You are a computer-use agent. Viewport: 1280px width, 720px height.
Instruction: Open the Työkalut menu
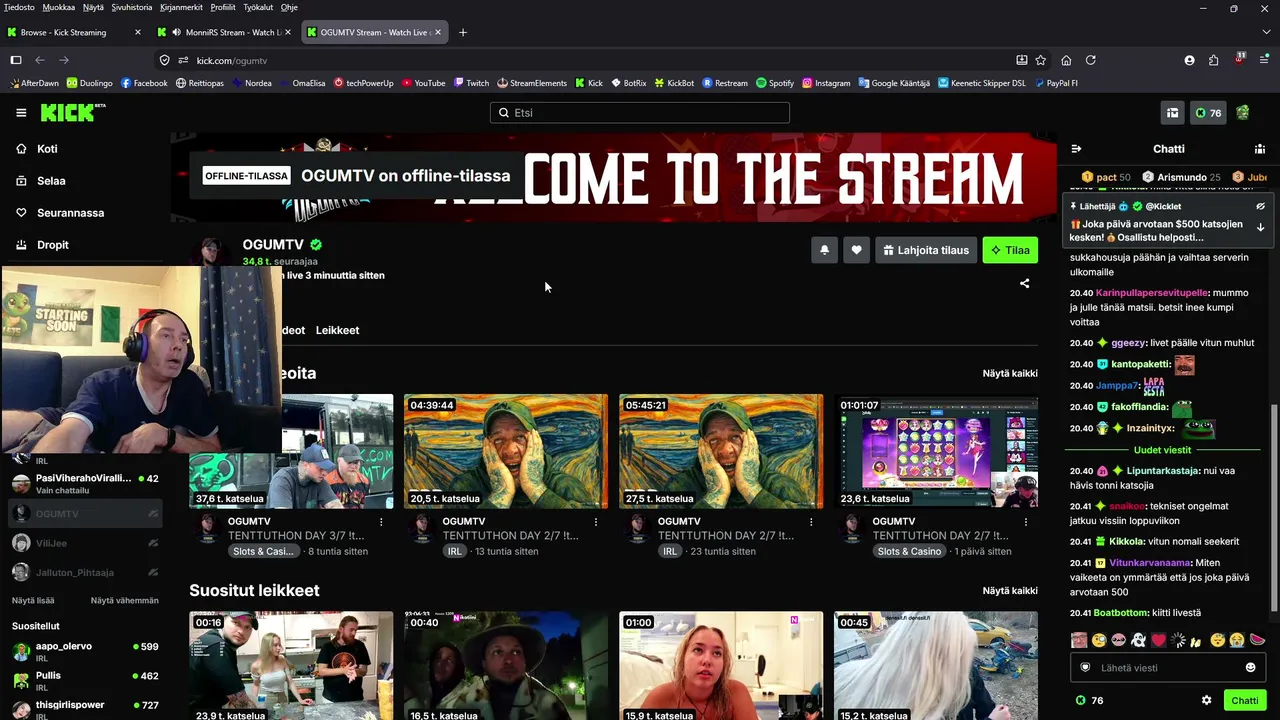pos(258,7)
